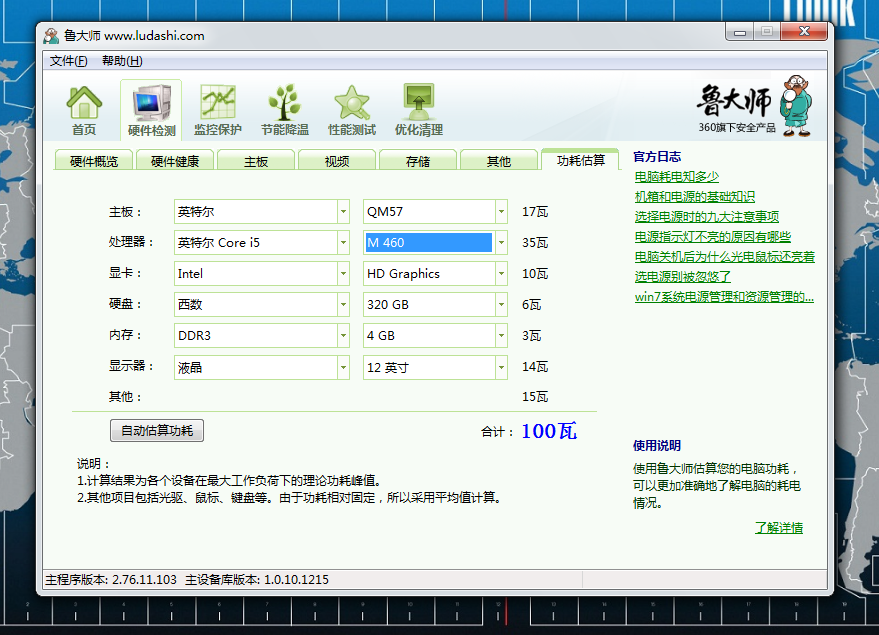Image resolution: width=879 pixels, height=635 pixels.
Task: Expand the 液晶 display type dropdown
Action: pyautogui.click(x=343, y=368)
